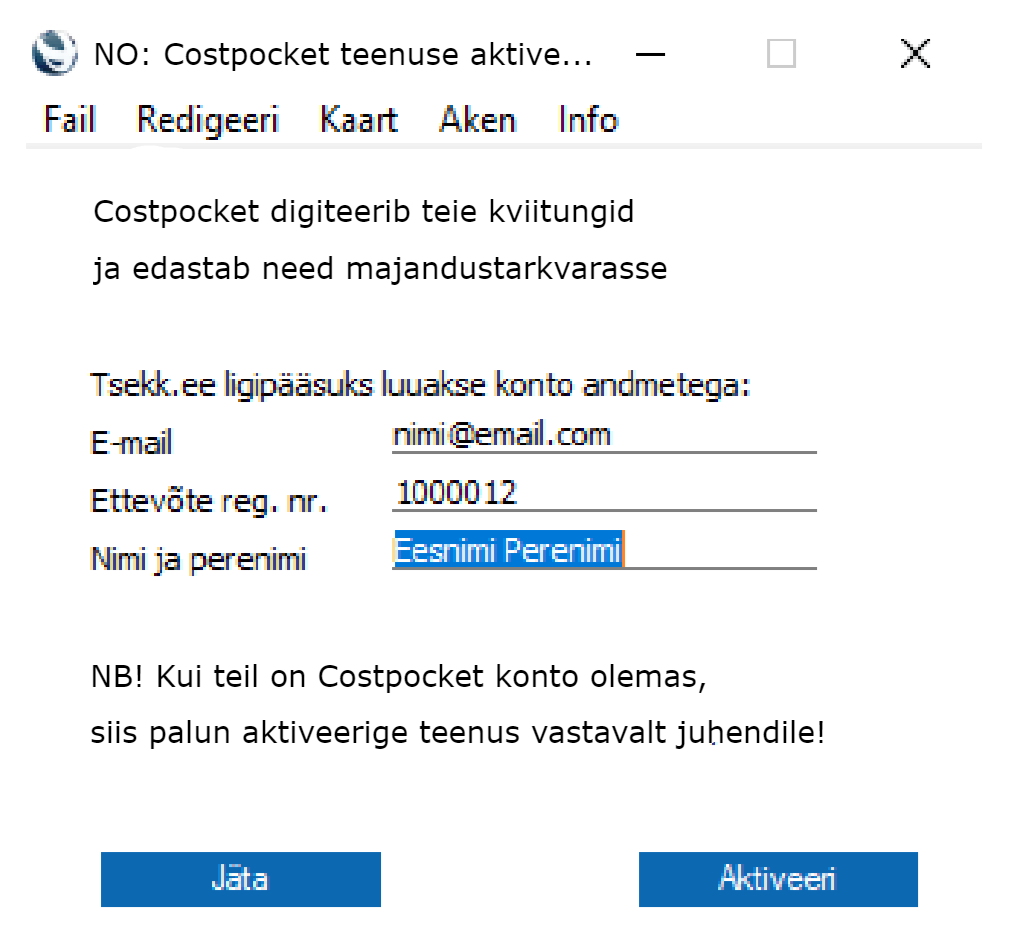Click the Ettevõte reg. nr. label
1015x935 pixels.
pos(209,502)
